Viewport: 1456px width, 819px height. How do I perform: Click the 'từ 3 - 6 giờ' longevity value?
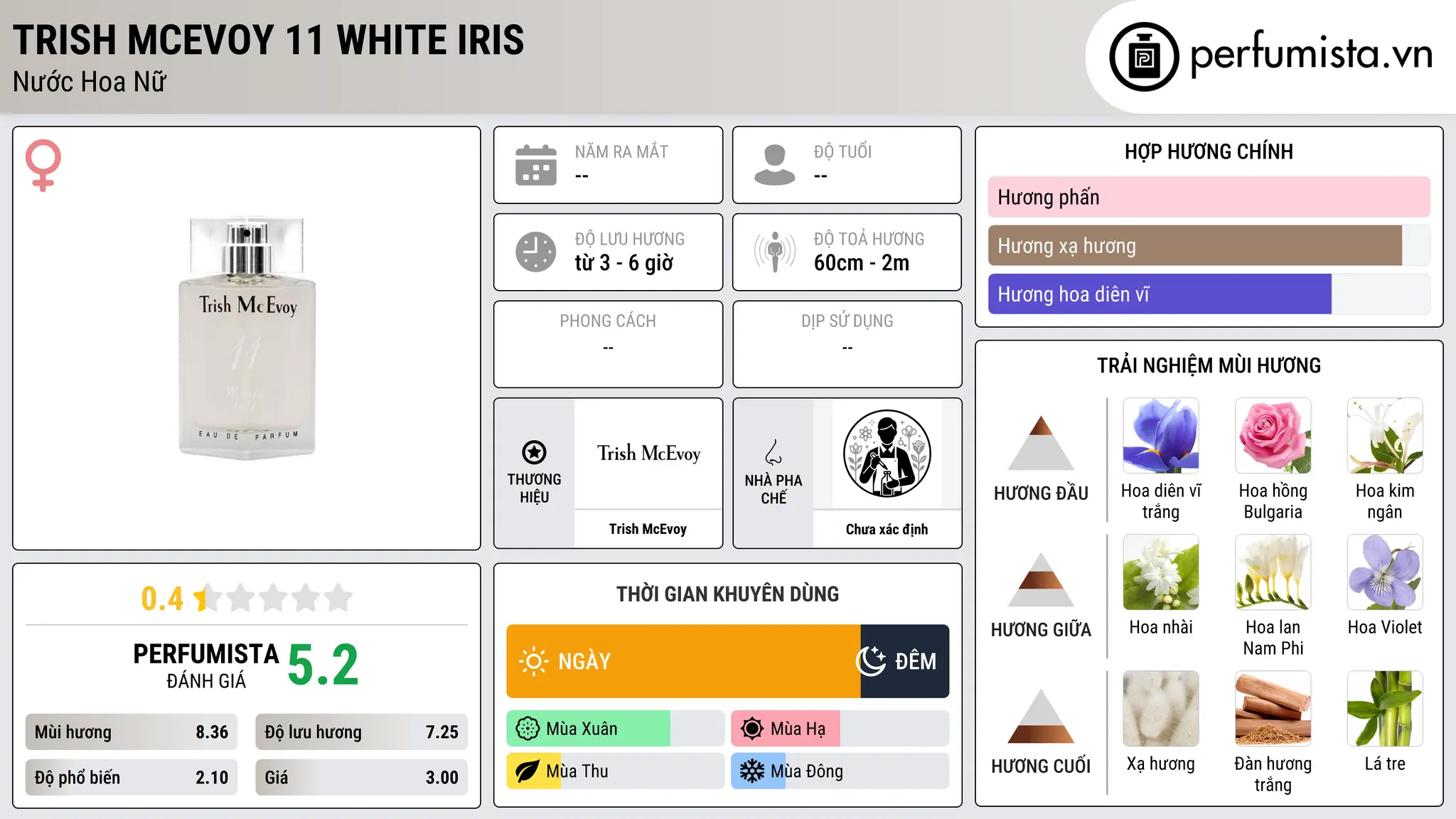[623, 263]
